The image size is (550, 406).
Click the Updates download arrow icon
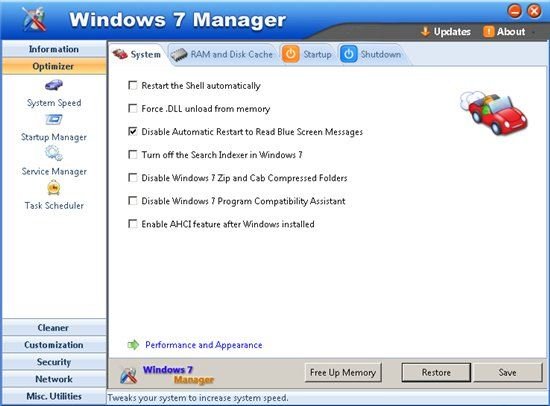(425, 32)
